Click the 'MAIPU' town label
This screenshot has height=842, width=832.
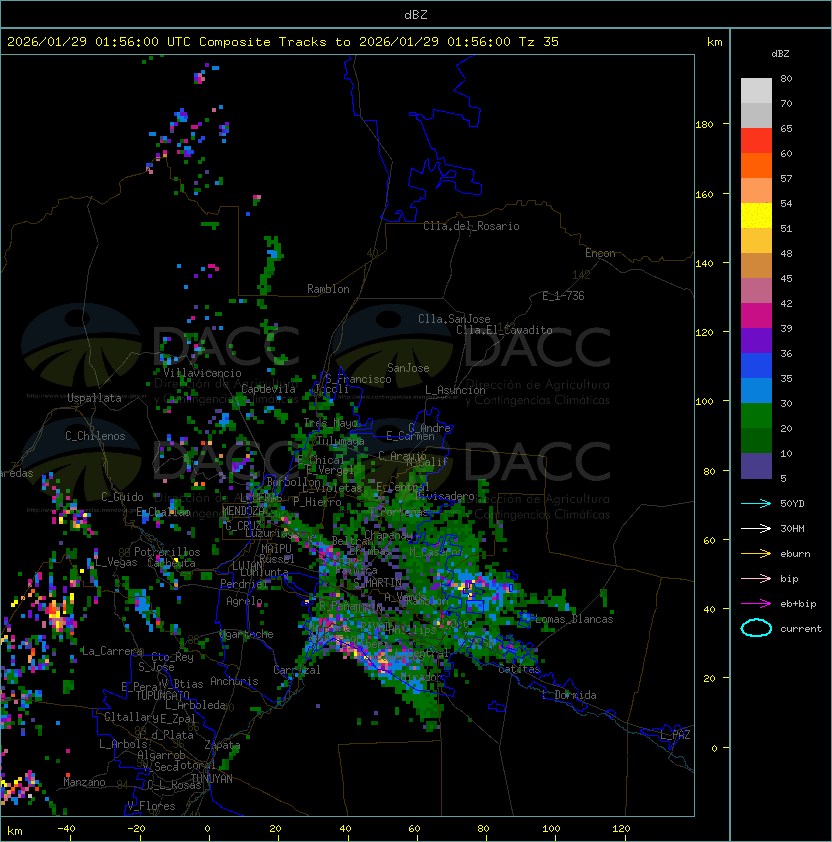pos(276,549)
